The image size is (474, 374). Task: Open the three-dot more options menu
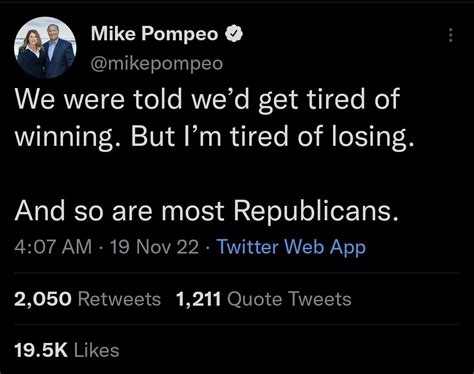pos(451,35)
